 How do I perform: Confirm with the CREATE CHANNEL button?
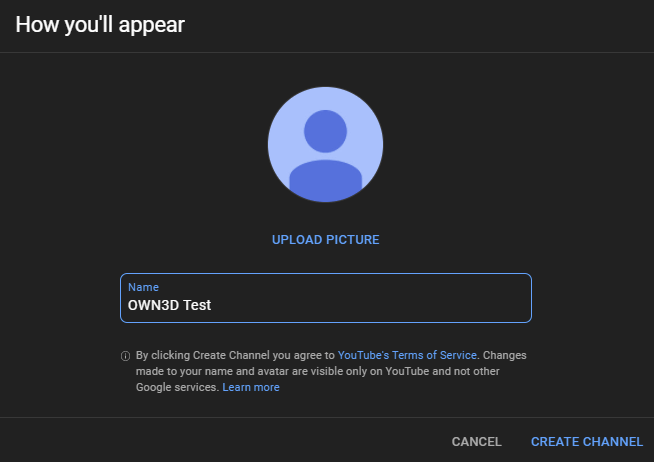pos(586,441)
